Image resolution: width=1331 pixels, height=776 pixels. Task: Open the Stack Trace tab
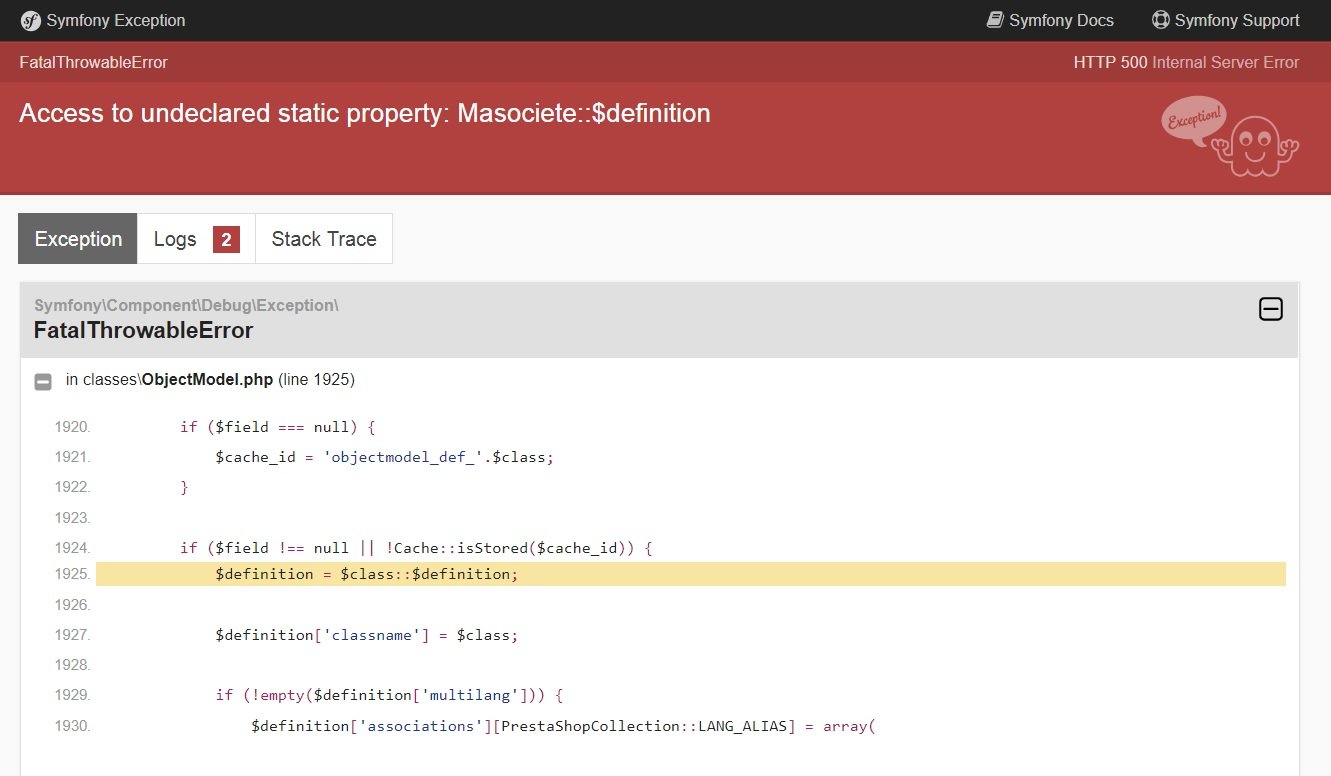click(x=324, y=239)
